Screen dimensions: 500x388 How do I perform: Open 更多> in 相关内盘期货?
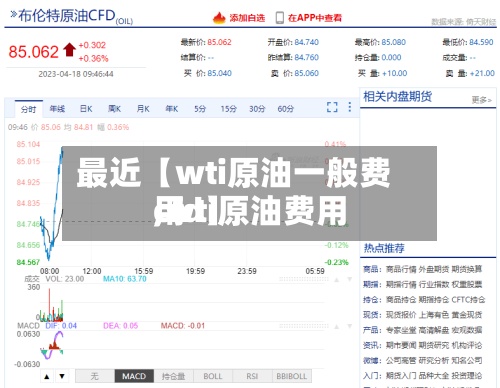482,100
